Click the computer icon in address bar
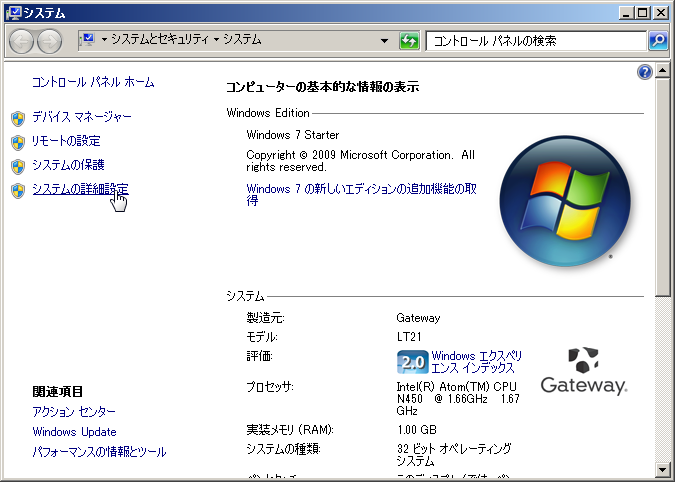This screenshot has width=675, height=482. pyautogui.click(x=88, y=40)
